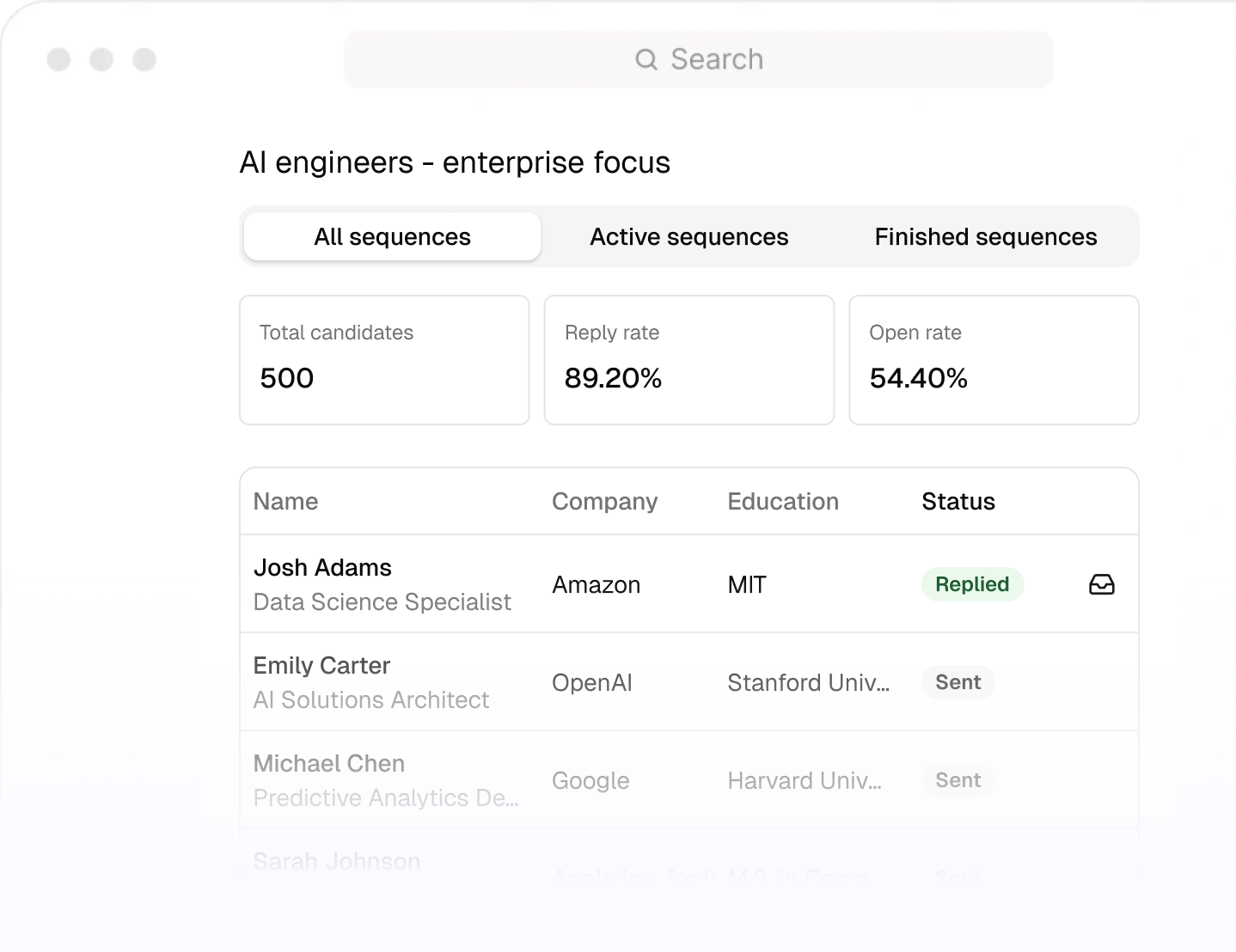The height and width of the screenshot is (952, 1236).
Task: Click the green Replied status badge
Action: coord(972,585)
